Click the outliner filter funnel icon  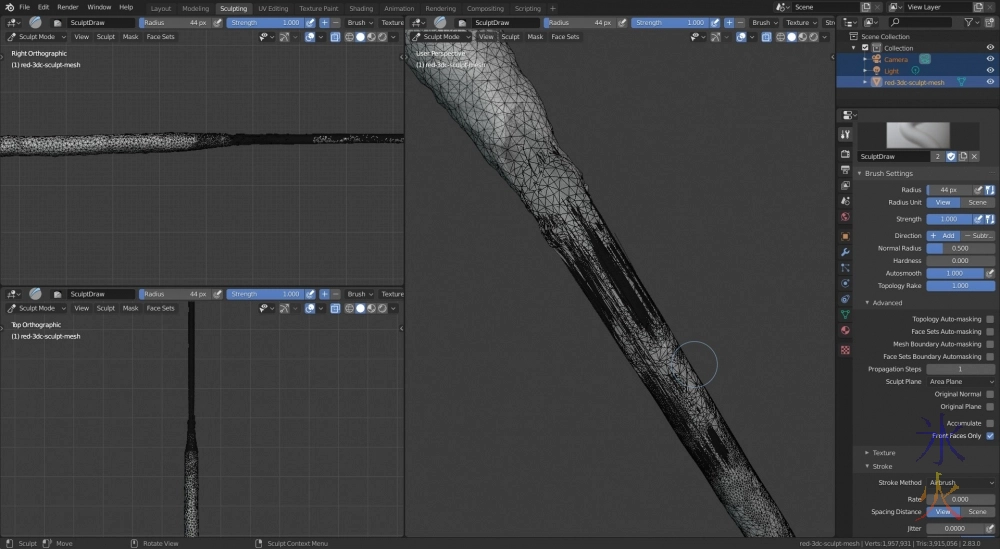pyautogui.click(x=970, y=22)
